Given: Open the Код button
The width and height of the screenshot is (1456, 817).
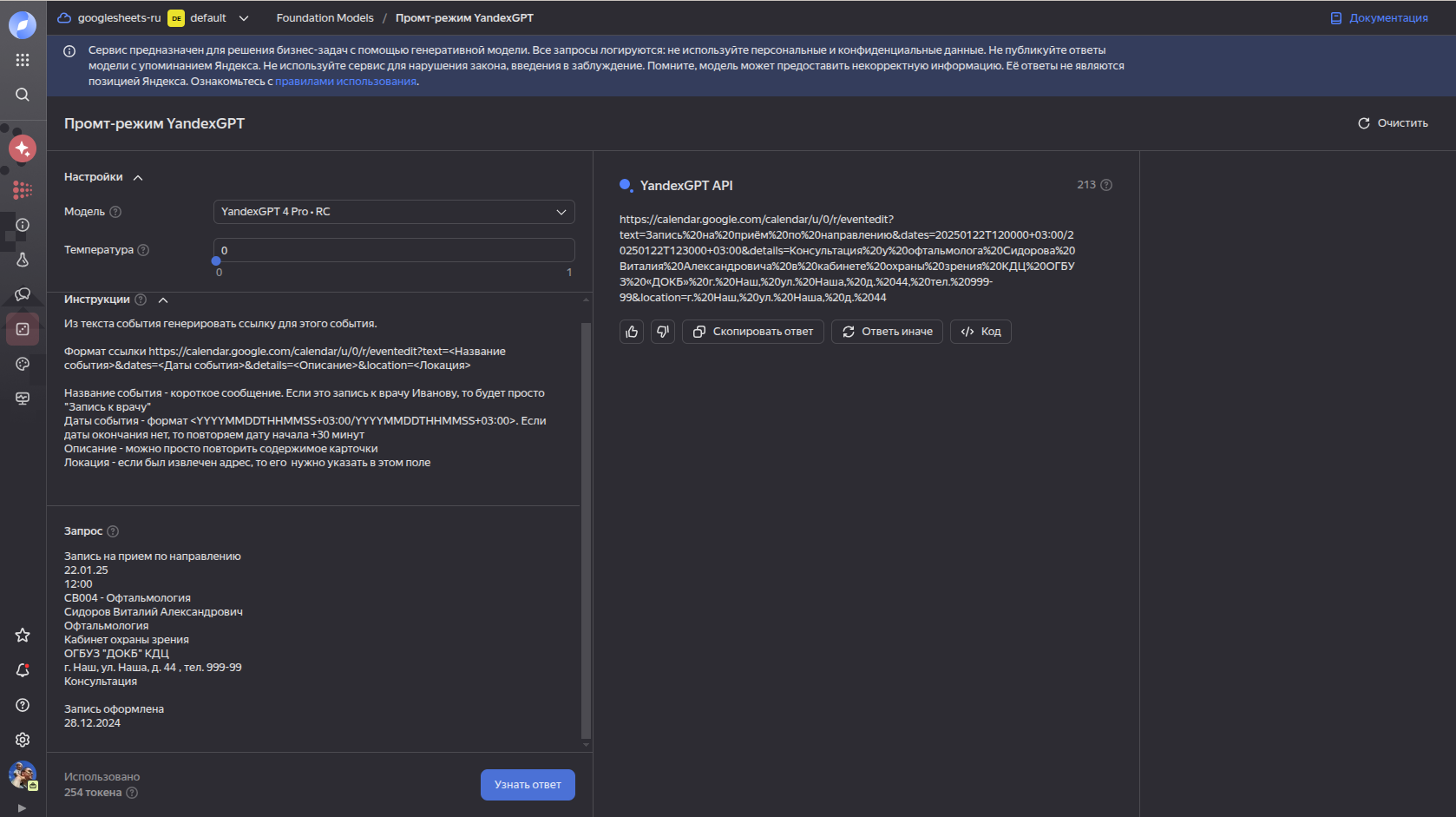Looking at the screenshot, I should (x=981, y=332).
